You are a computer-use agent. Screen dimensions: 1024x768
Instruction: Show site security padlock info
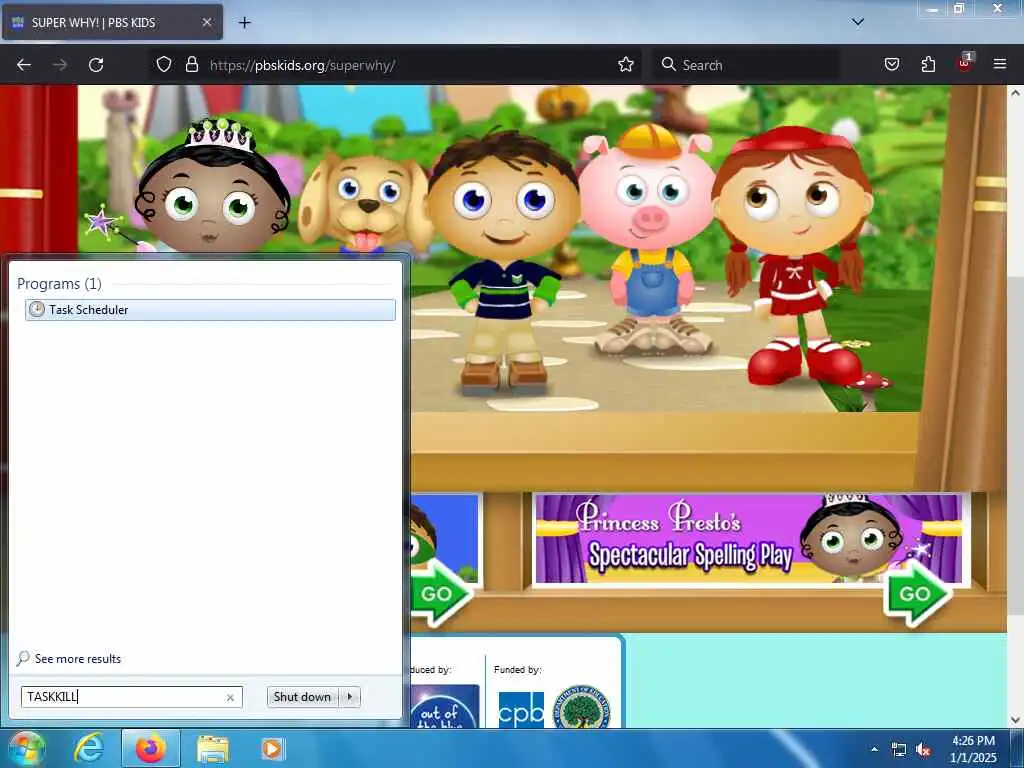191,65
